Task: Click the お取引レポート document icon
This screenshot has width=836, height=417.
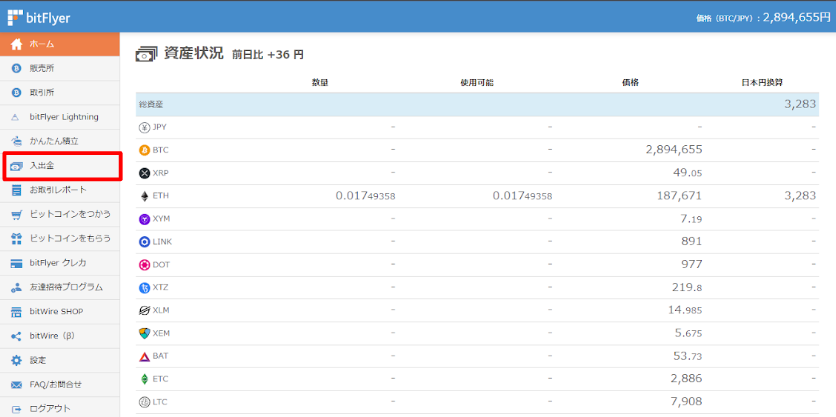Action: point(17,190)
